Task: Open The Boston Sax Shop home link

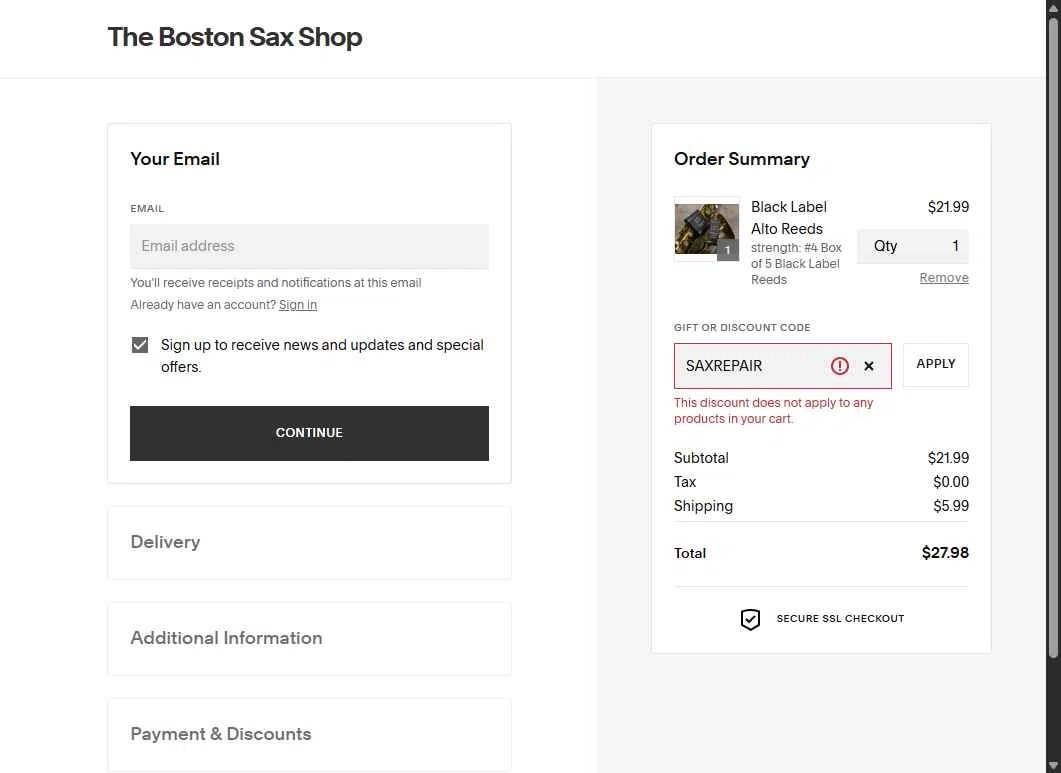Action: point(235,37)
